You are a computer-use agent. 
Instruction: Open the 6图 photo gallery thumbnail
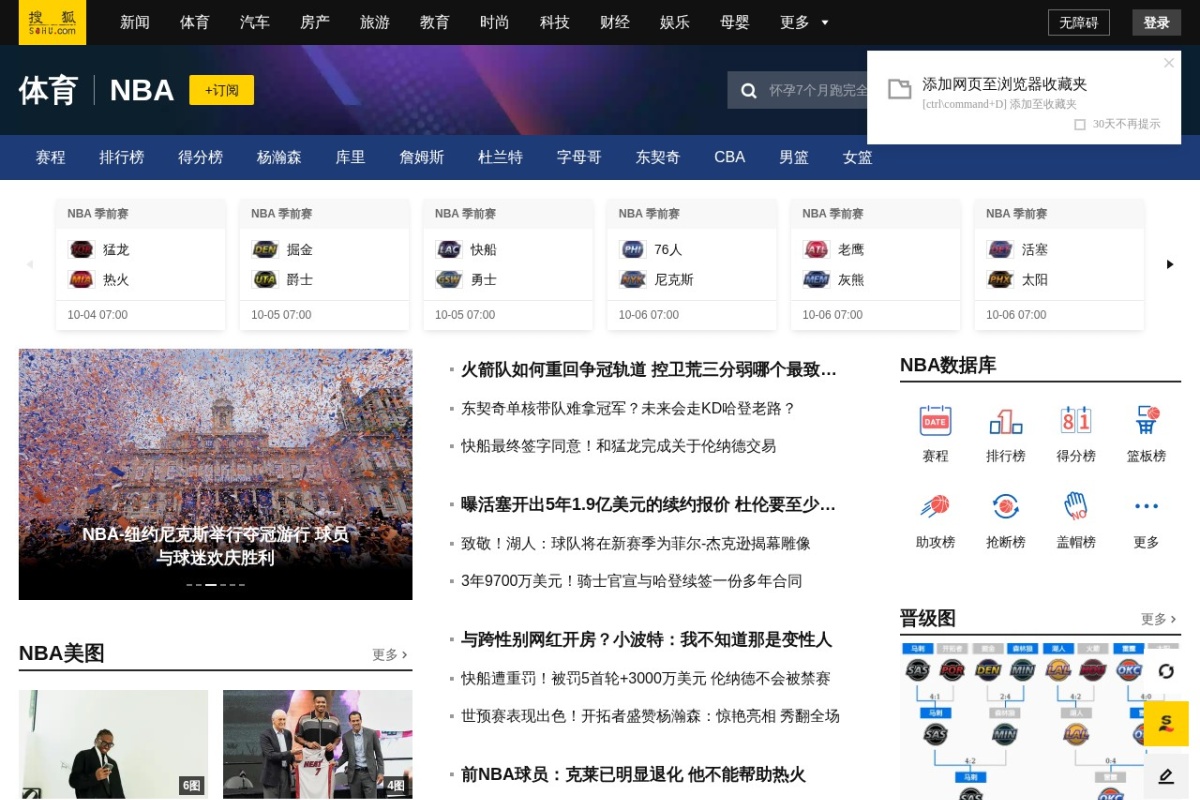[x=113, y=744]
